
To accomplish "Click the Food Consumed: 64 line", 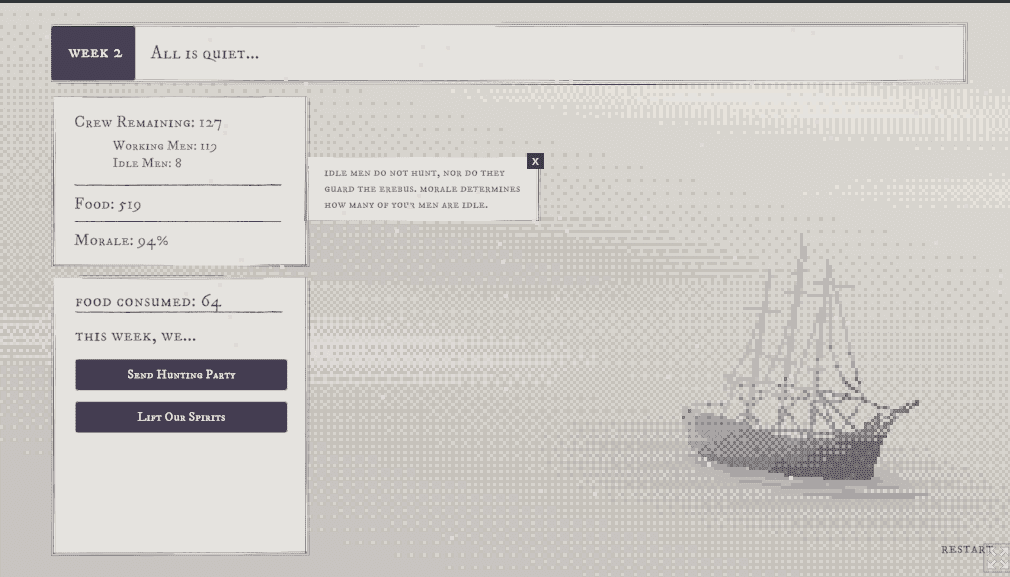I will 148,301.
